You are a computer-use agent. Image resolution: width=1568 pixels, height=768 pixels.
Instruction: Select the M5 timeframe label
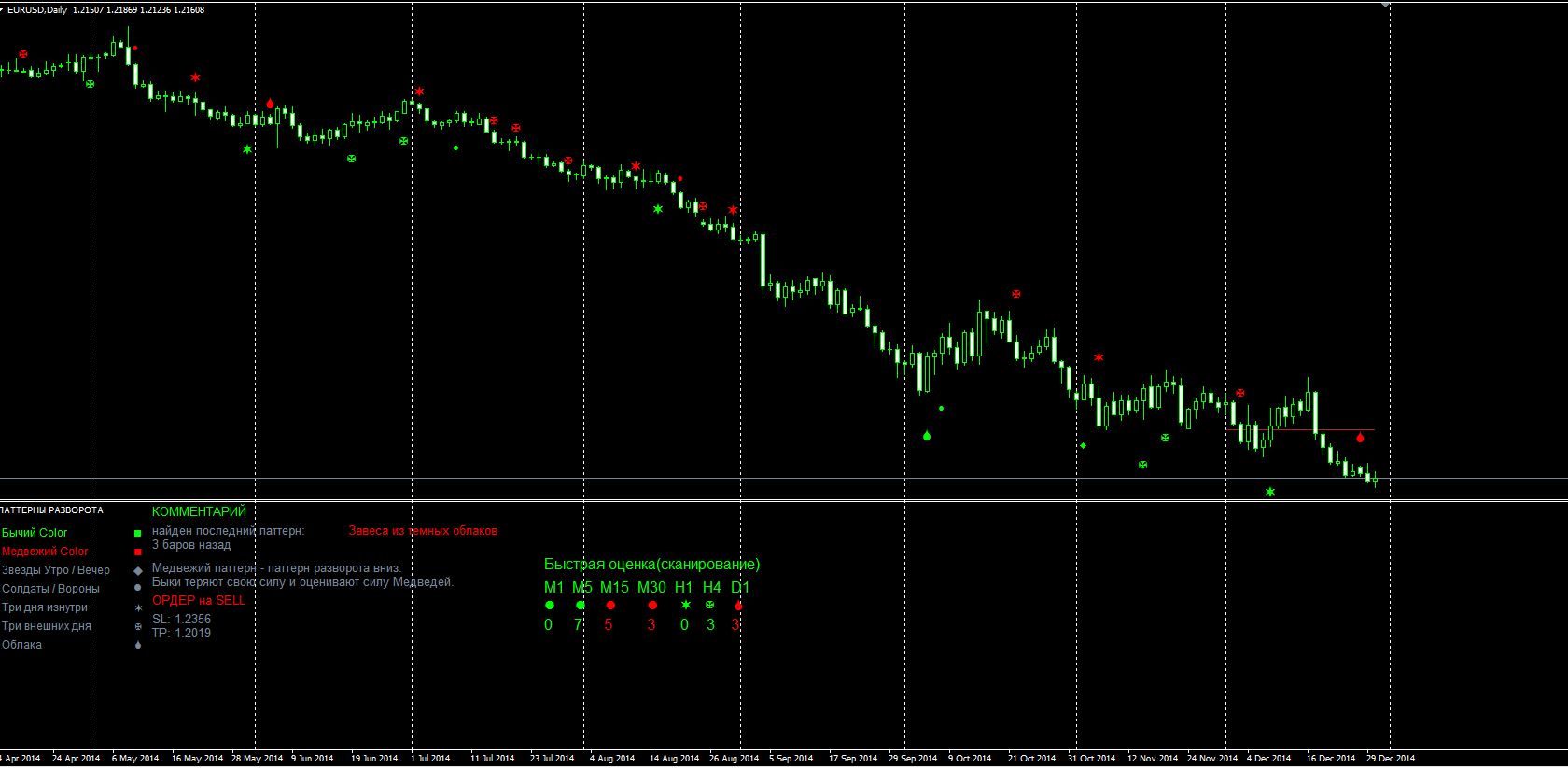(x=581, y=588)
